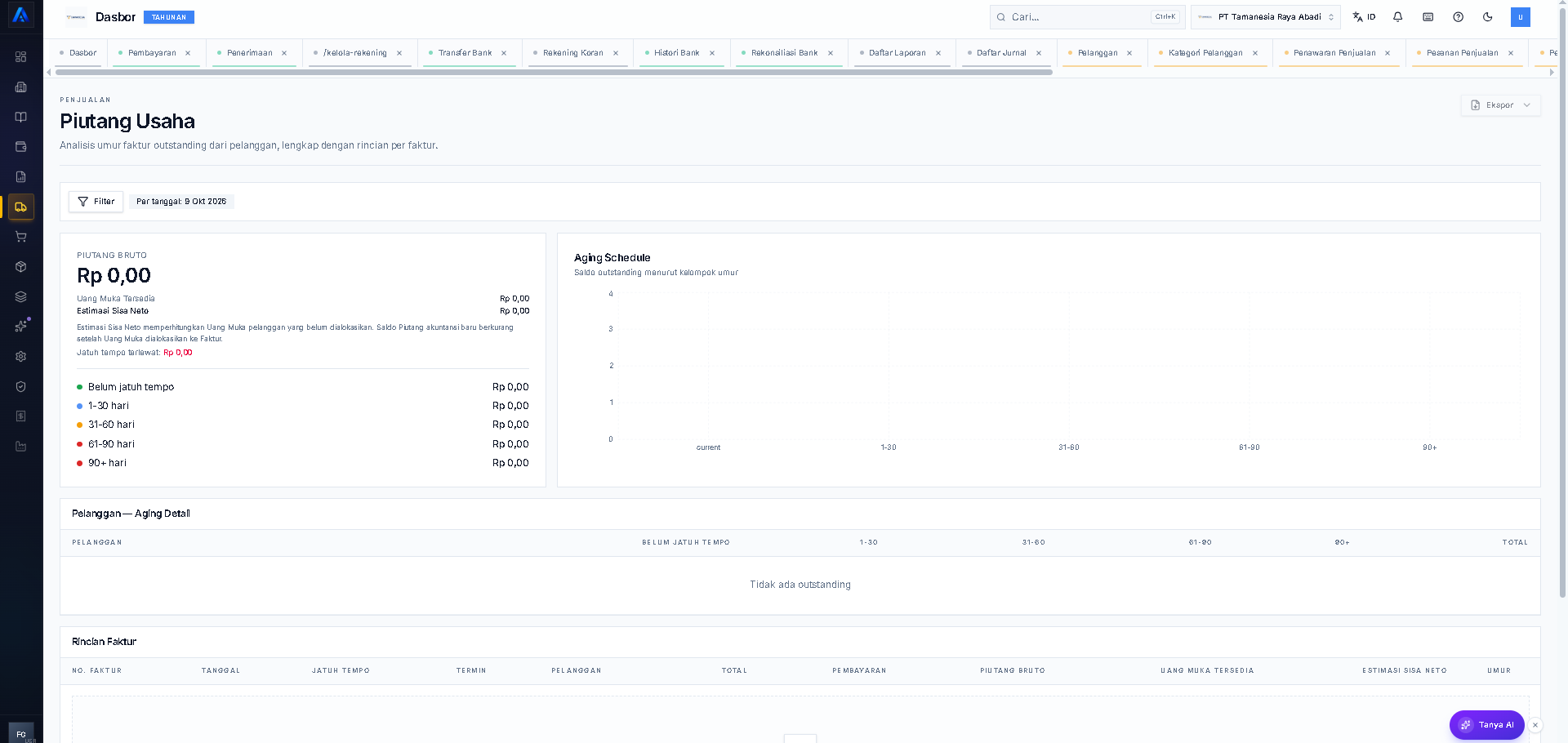The width and height of the screenshot is (1568, 743).
Task: Open the shopping cart icon in the sidebar
Action: click(21, 237)
